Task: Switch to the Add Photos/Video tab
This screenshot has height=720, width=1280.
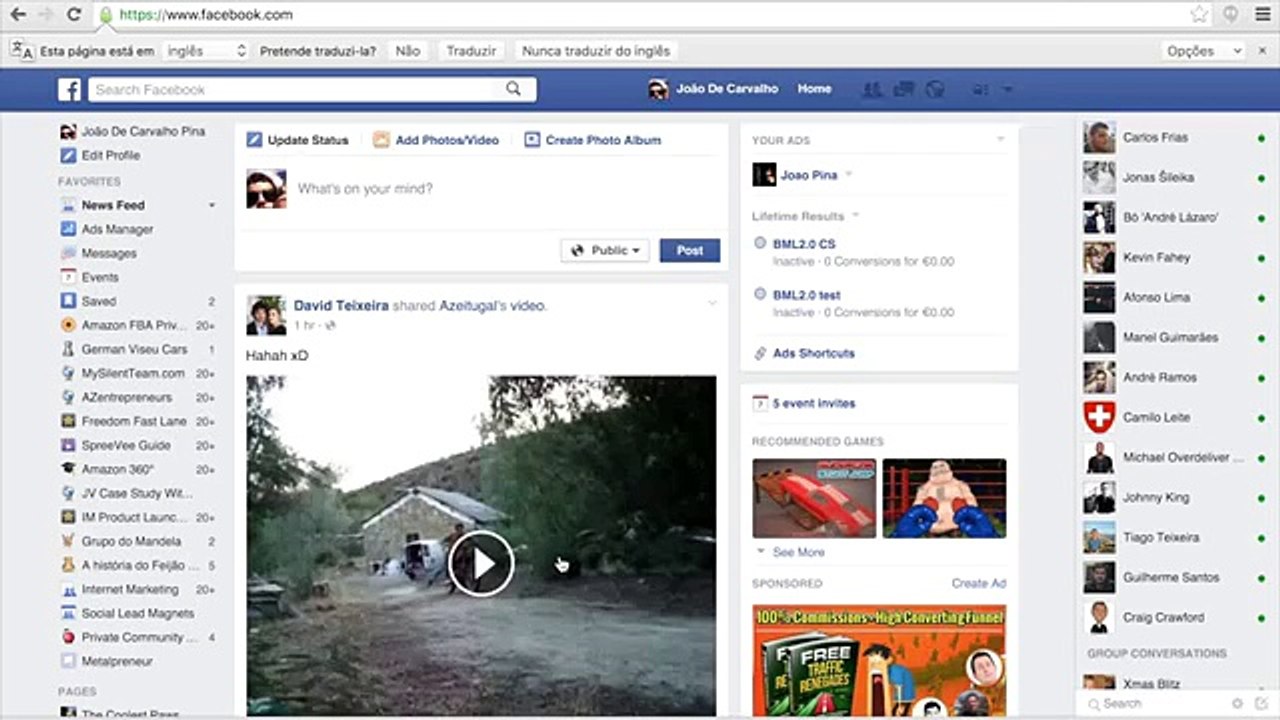Action: [436, 140]
